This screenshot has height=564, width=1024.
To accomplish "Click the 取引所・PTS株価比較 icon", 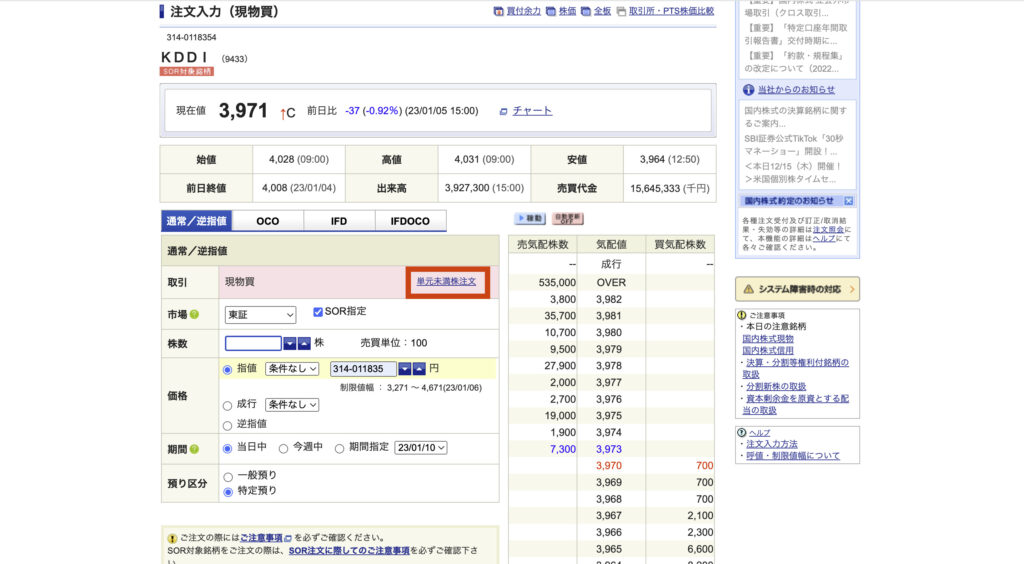I will point(621,11).
